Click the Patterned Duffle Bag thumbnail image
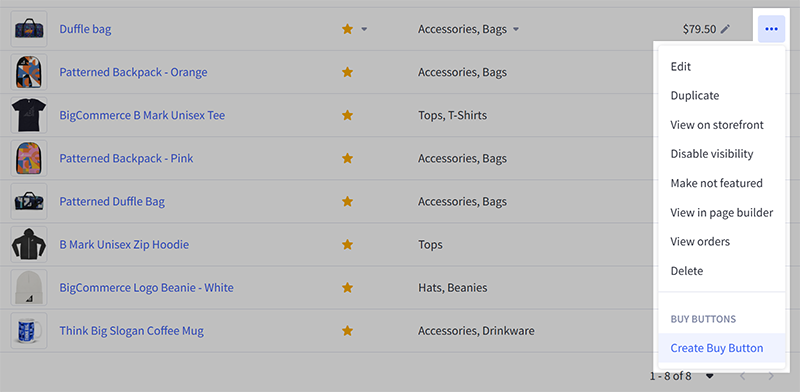This screenshot has width=800, height=392. [x=29, y=202]
